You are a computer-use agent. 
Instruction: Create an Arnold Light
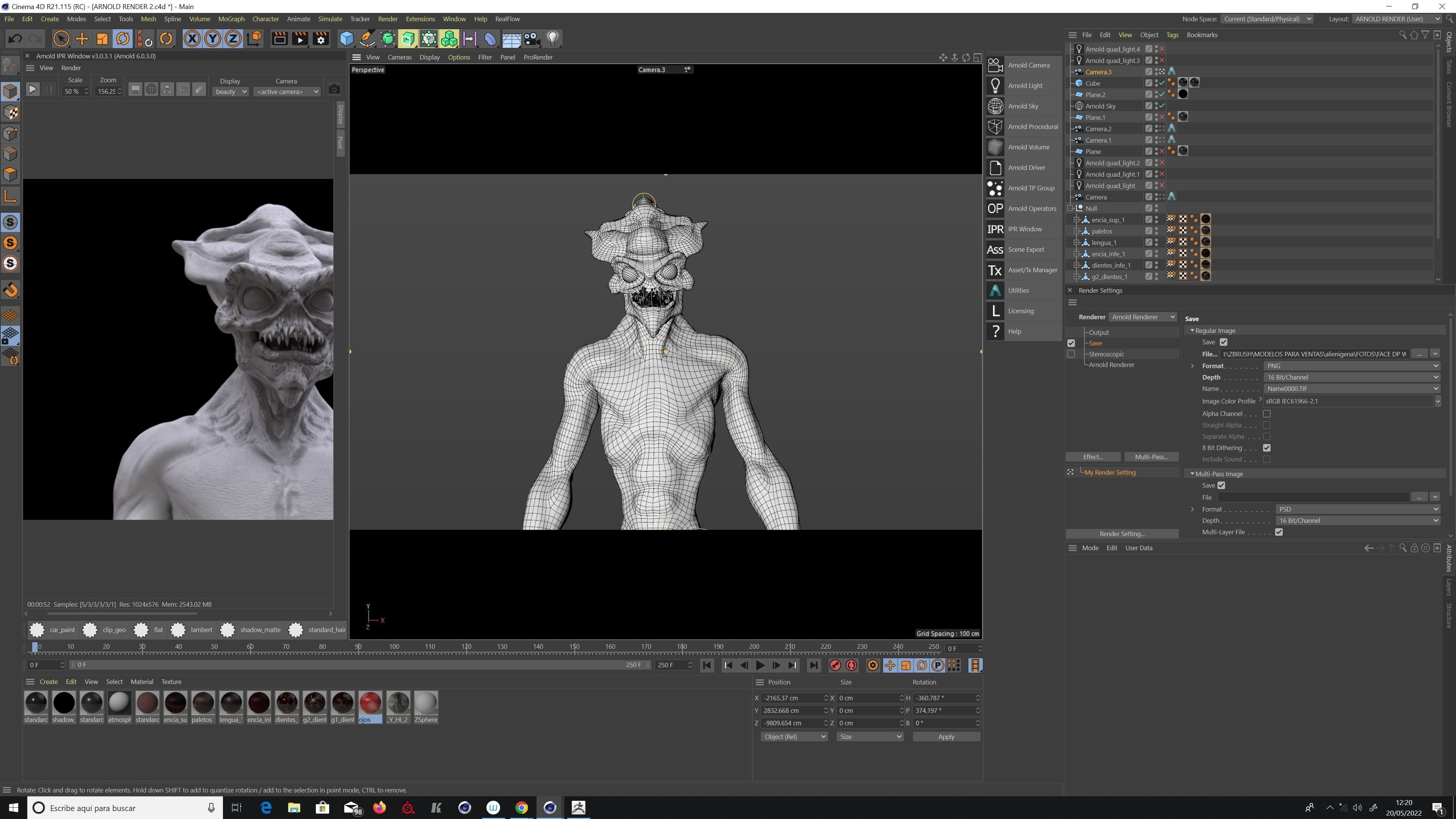(1024, 85)
